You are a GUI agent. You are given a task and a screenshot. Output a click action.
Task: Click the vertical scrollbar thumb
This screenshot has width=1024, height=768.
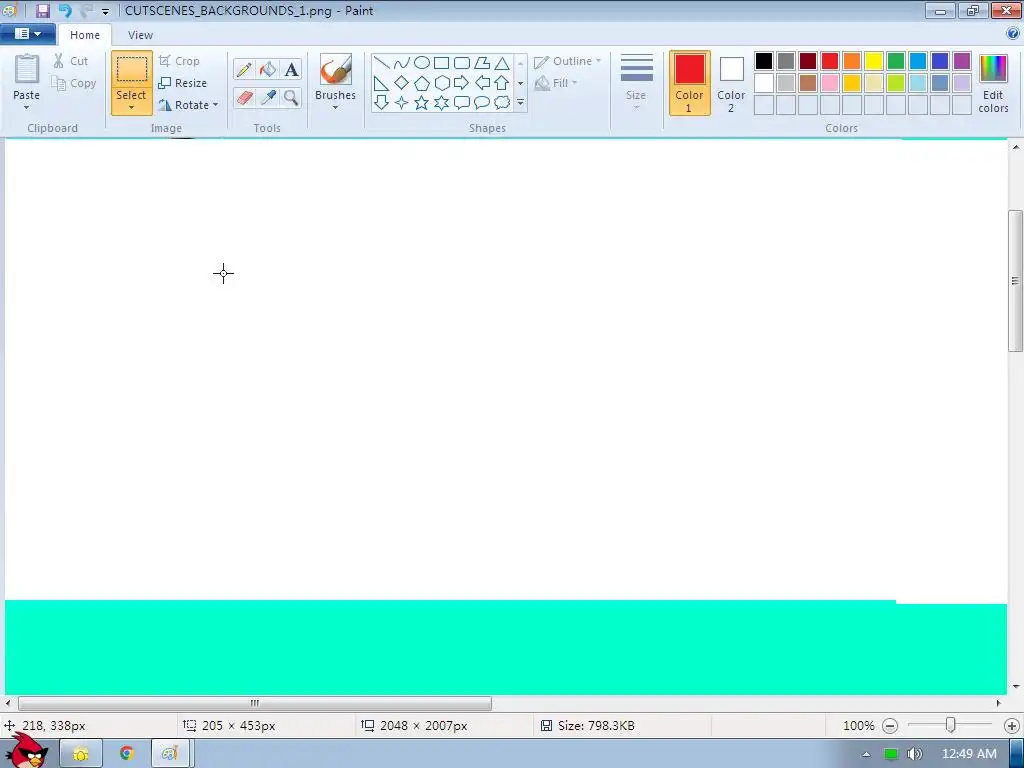1016,281
